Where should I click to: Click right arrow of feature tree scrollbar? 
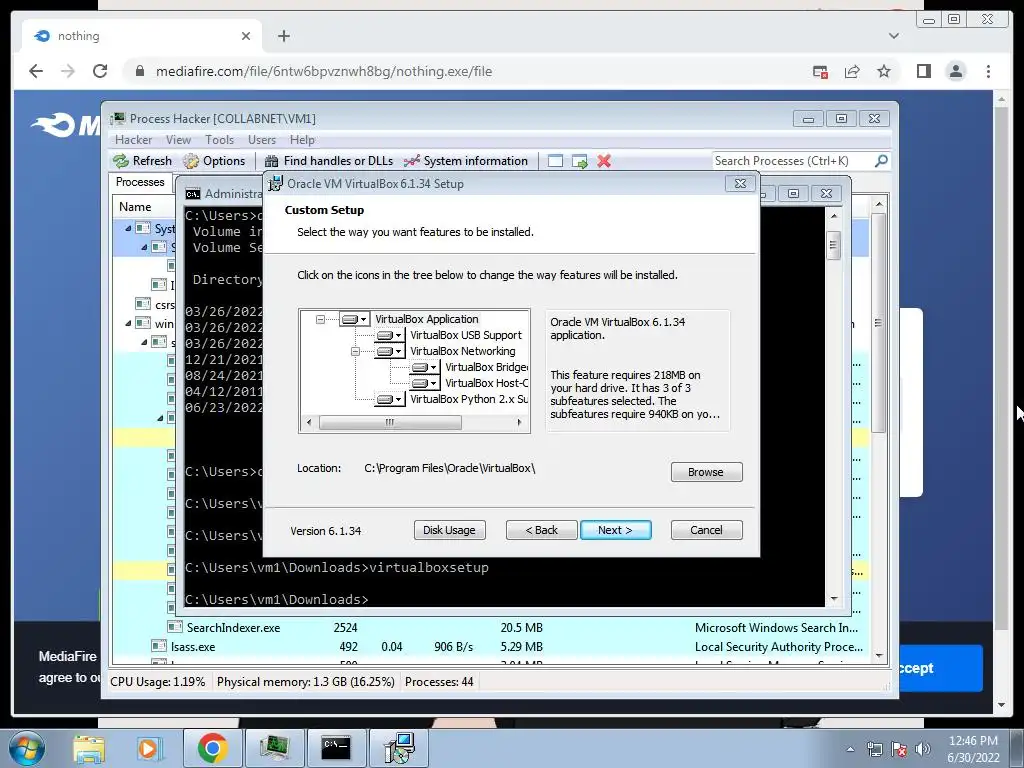[519, 423]
